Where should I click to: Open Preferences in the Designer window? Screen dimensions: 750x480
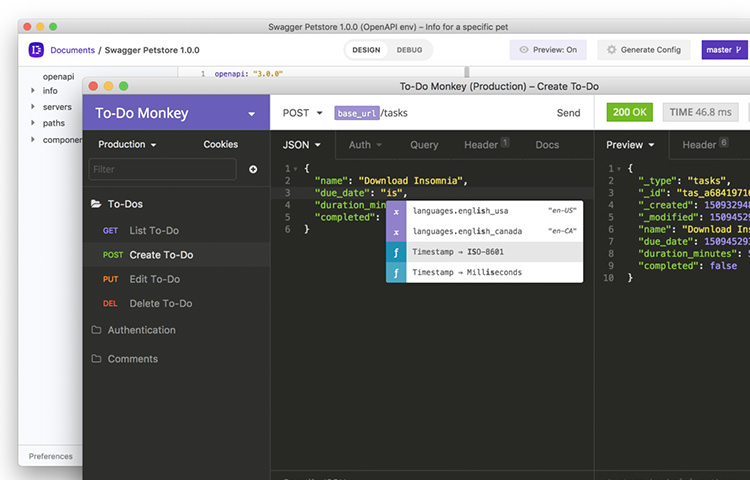[x=51, y=456]
